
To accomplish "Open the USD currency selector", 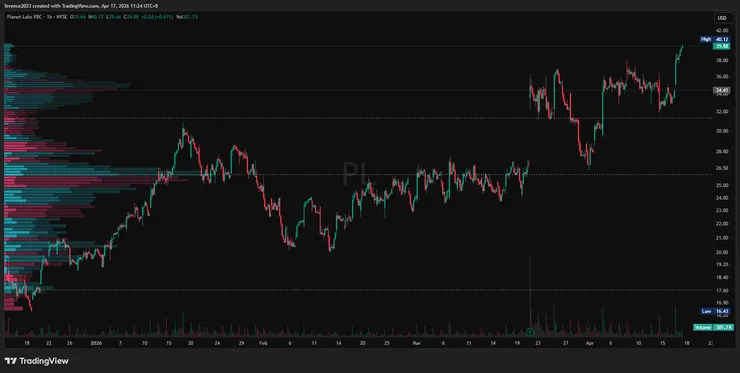I will pyautogui.click(x=722, y=18).
